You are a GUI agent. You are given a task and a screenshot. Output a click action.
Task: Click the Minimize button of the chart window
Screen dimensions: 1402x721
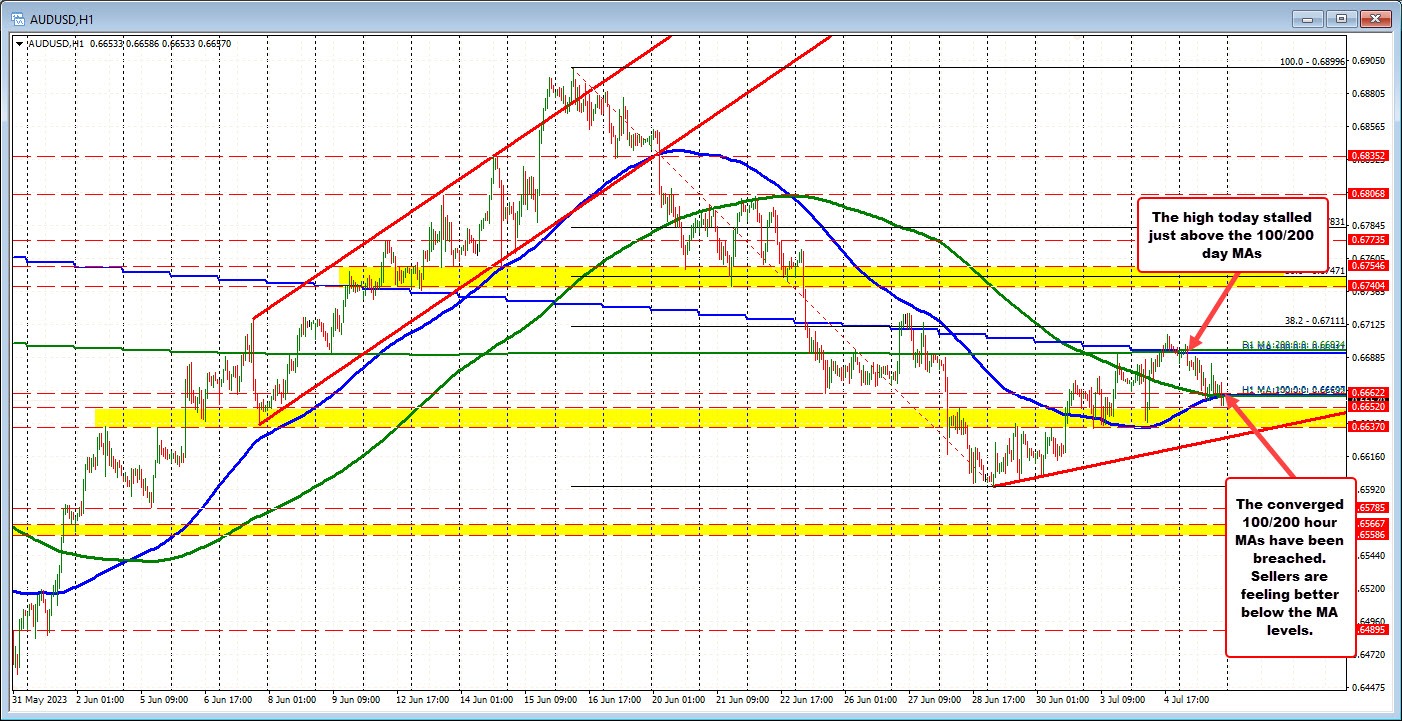(x=1307, y=17)
